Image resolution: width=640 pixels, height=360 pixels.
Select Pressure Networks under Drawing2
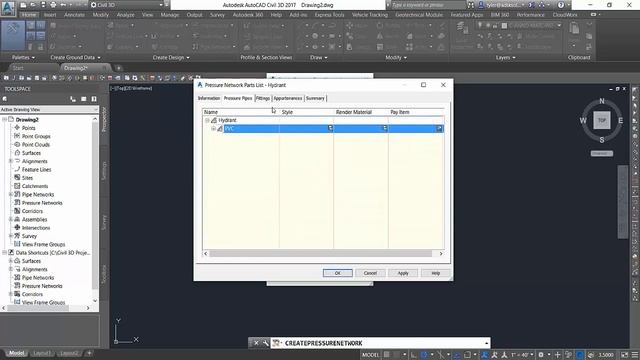(x=42, y=203)
